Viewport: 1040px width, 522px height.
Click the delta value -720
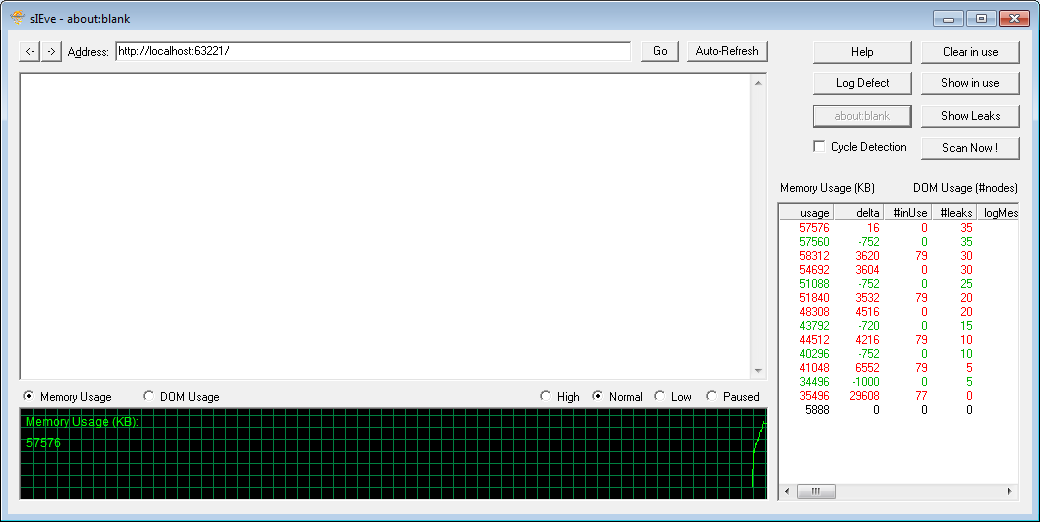point(868,325)
